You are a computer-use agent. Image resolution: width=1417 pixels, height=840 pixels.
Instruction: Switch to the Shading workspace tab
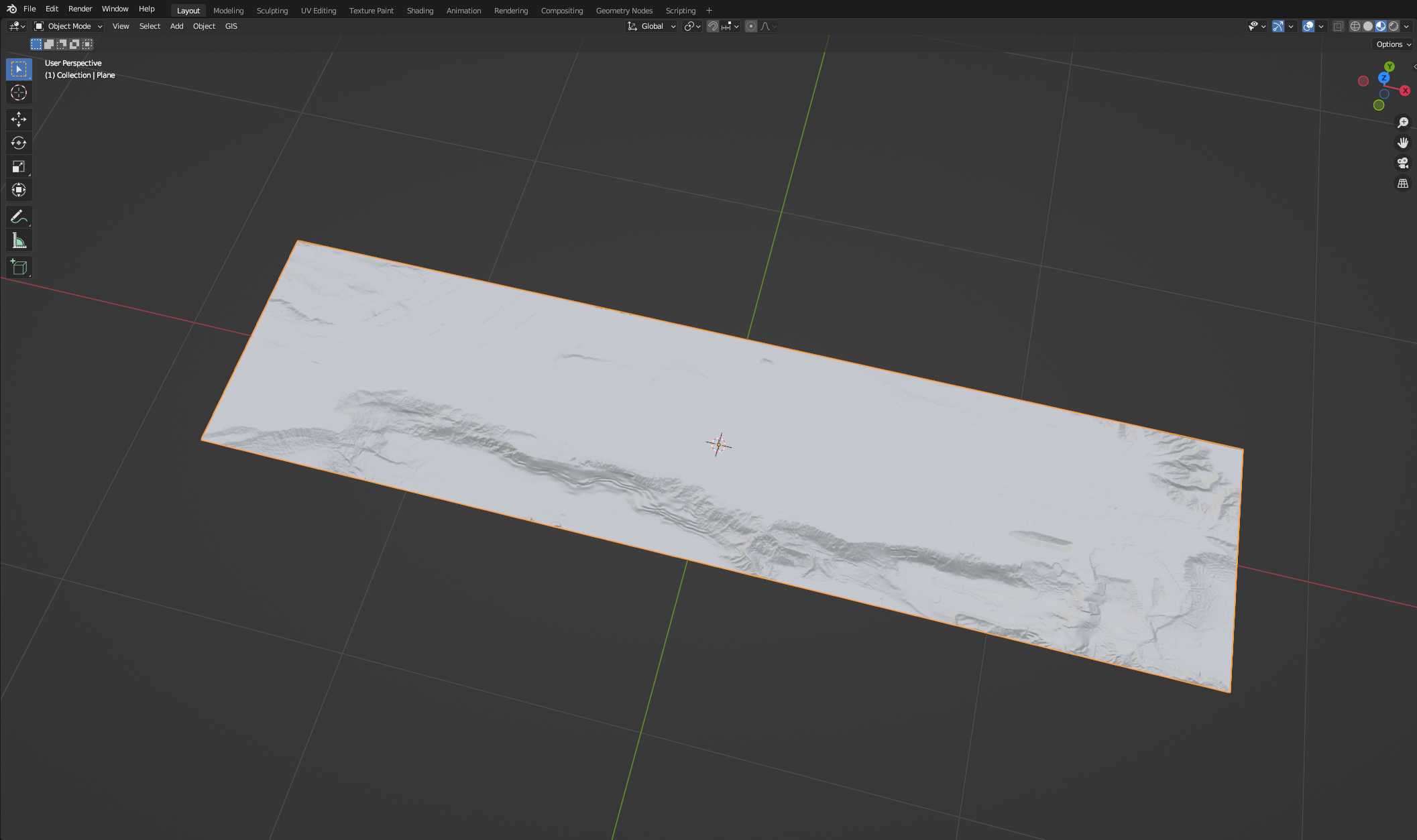click(420, 10)
